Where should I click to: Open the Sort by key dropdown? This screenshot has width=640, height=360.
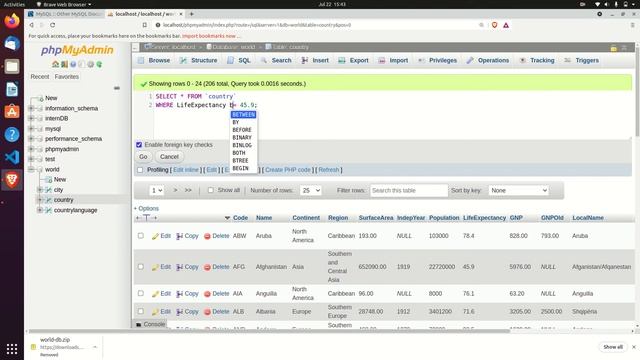coord(518,191)
